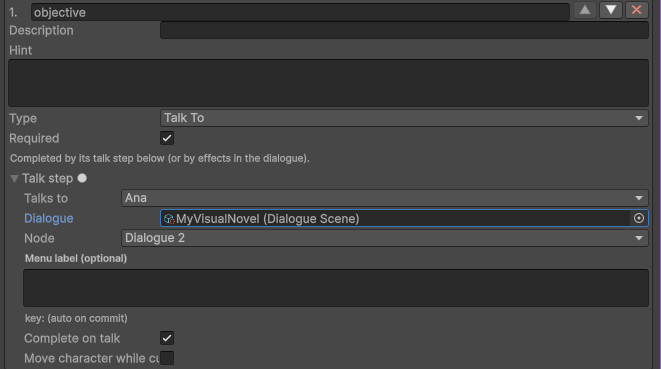The image size is (661, 369).
Task: Click the Menu label (optional) heading
Action: pos(76,259)
